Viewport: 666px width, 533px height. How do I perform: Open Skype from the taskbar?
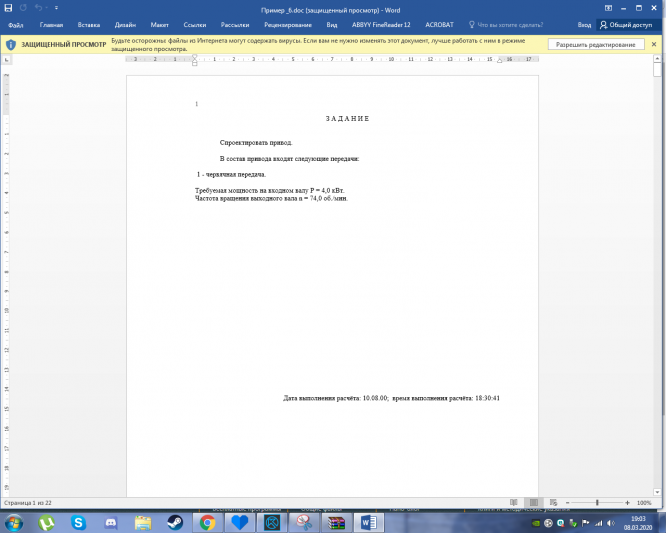tap(79, 522)
